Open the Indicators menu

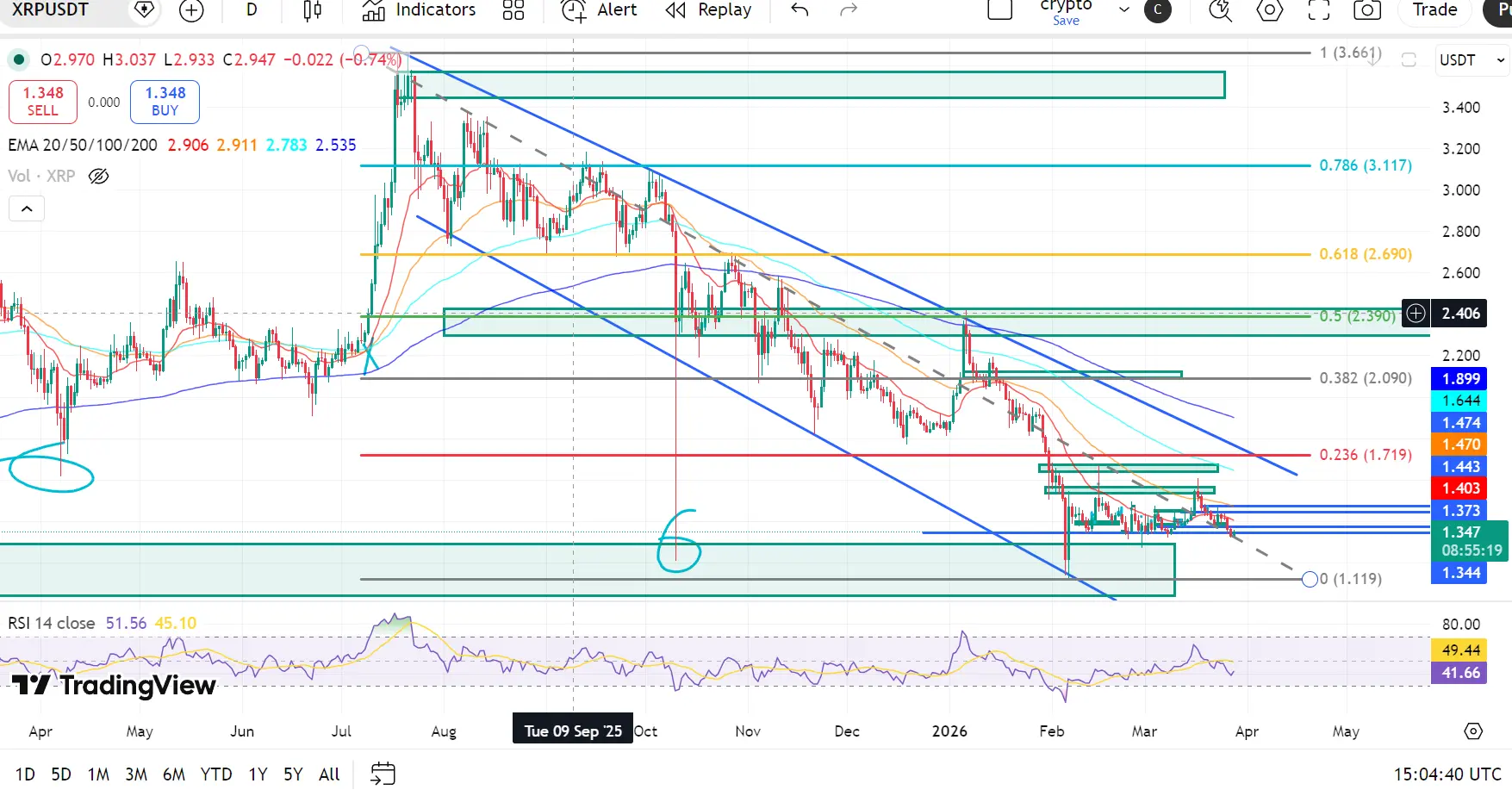click(419, 10)
